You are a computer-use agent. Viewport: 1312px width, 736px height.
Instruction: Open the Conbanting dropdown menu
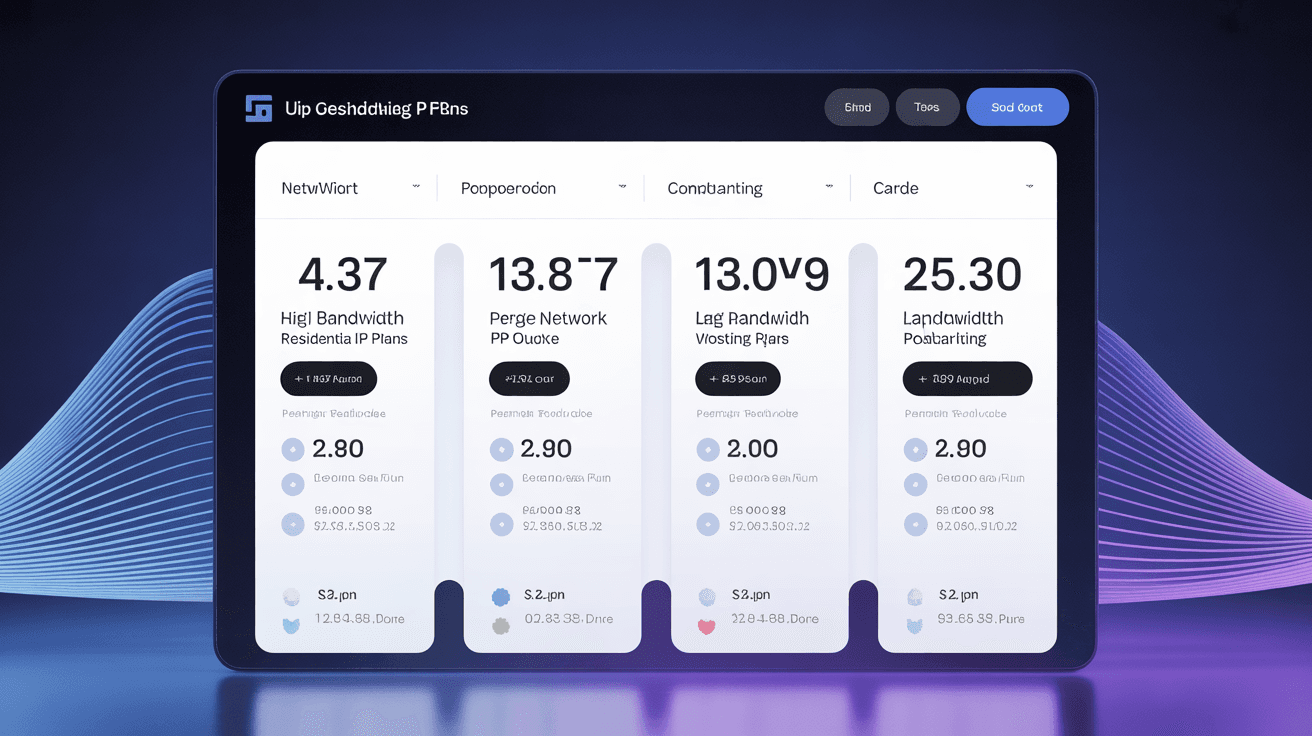tap(829, 187)
